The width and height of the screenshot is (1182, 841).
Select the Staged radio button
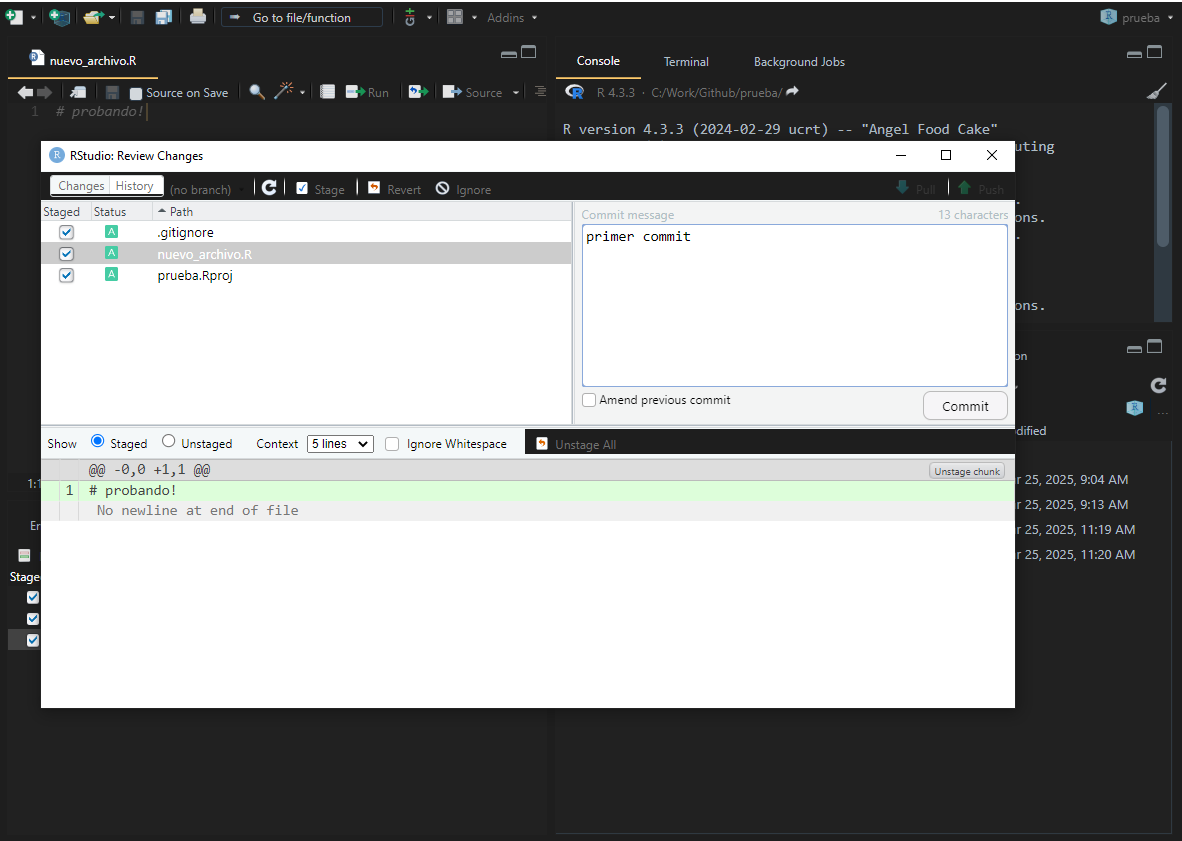[97, 442]
